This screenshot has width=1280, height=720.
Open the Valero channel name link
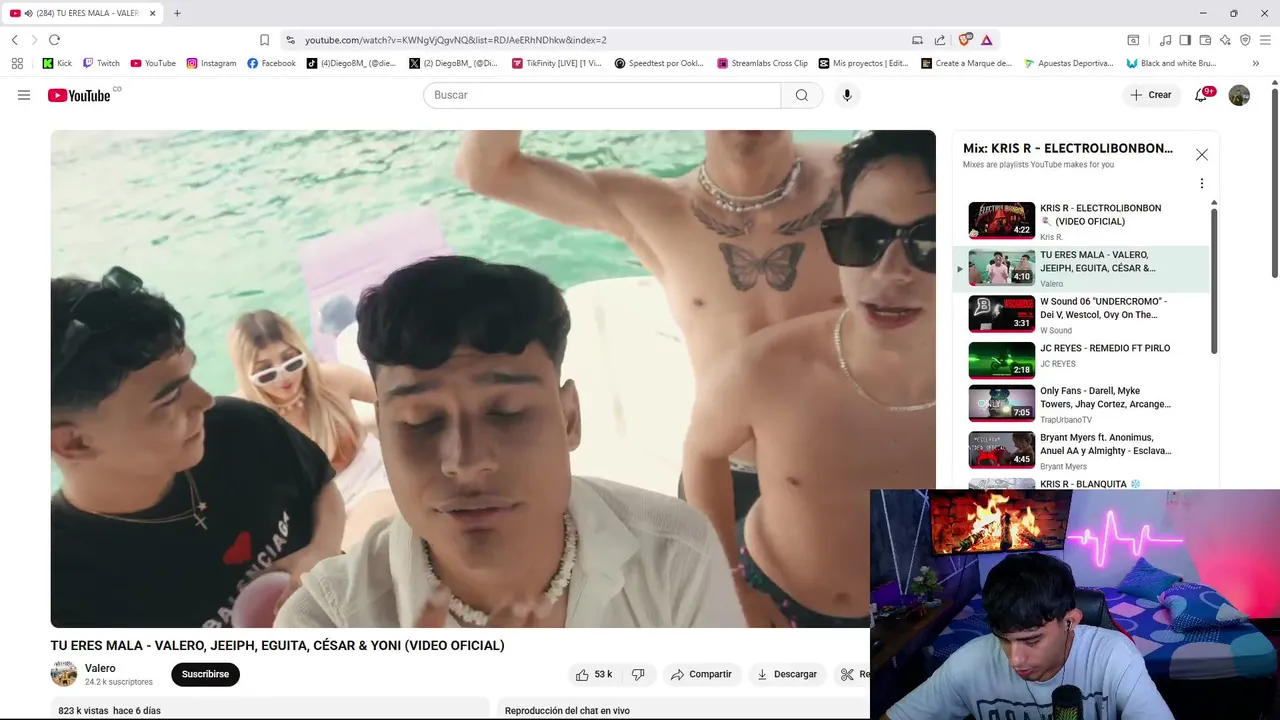click(100, 668)
